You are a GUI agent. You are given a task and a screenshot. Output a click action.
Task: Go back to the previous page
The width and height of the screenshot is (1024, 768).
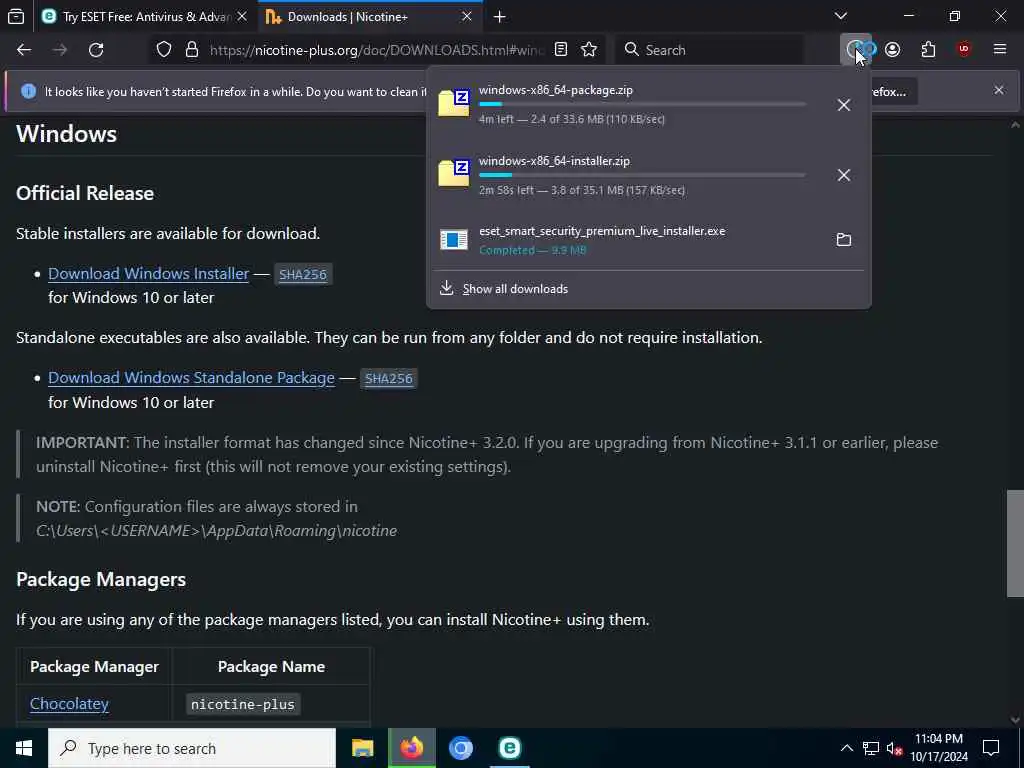(x=24, y=50)
